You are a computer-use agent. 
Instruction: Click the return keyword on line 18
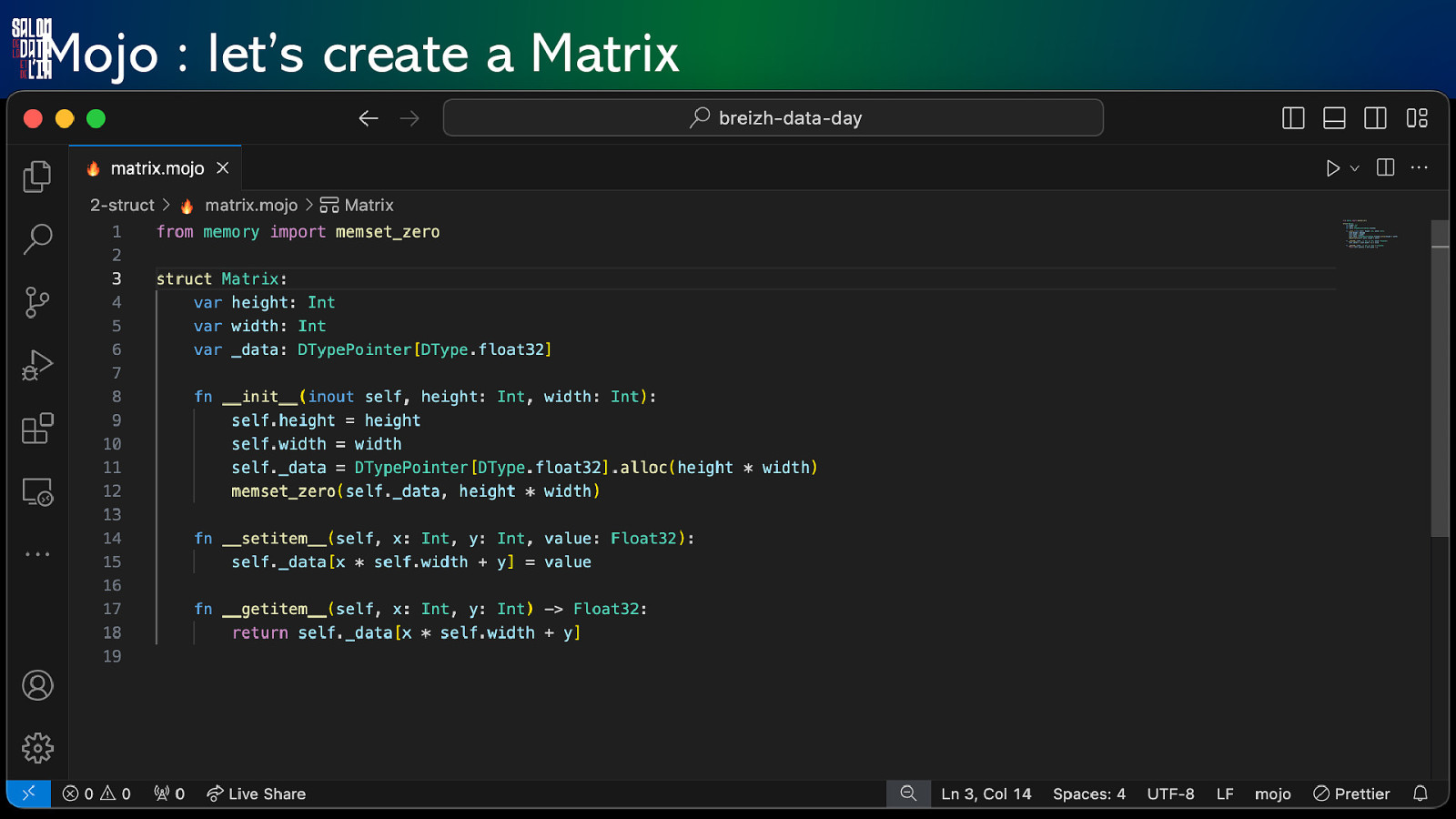click(259, 633)
